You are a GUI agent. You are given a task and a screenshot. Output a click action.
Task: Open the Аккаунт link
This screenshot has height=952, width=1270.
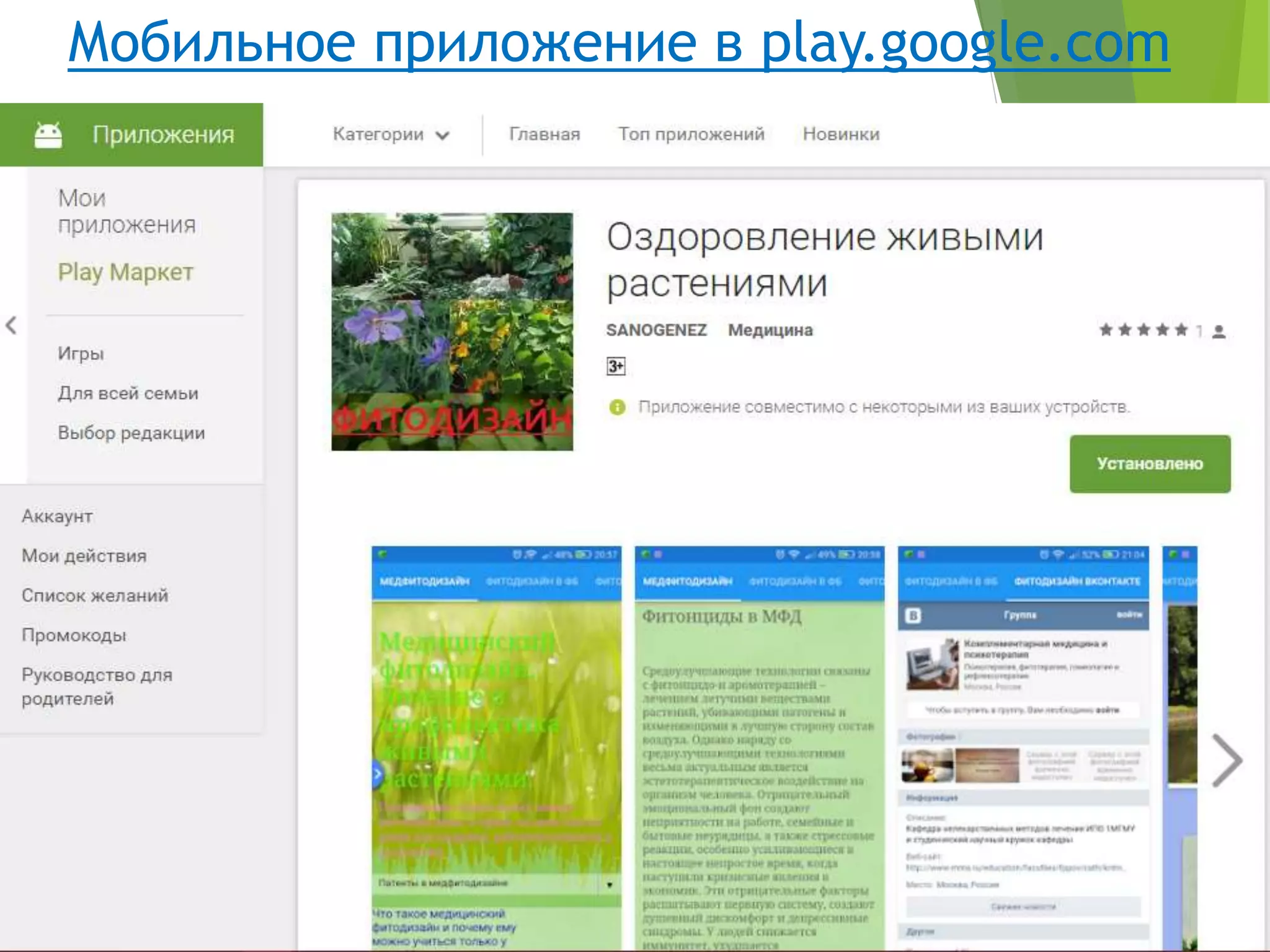coord(57,516)
